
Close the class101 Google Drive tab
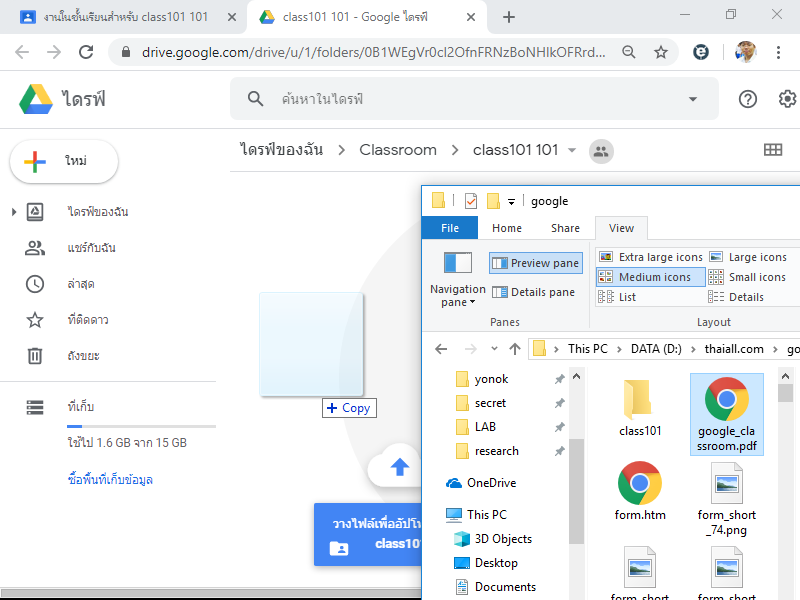(471, 17)
